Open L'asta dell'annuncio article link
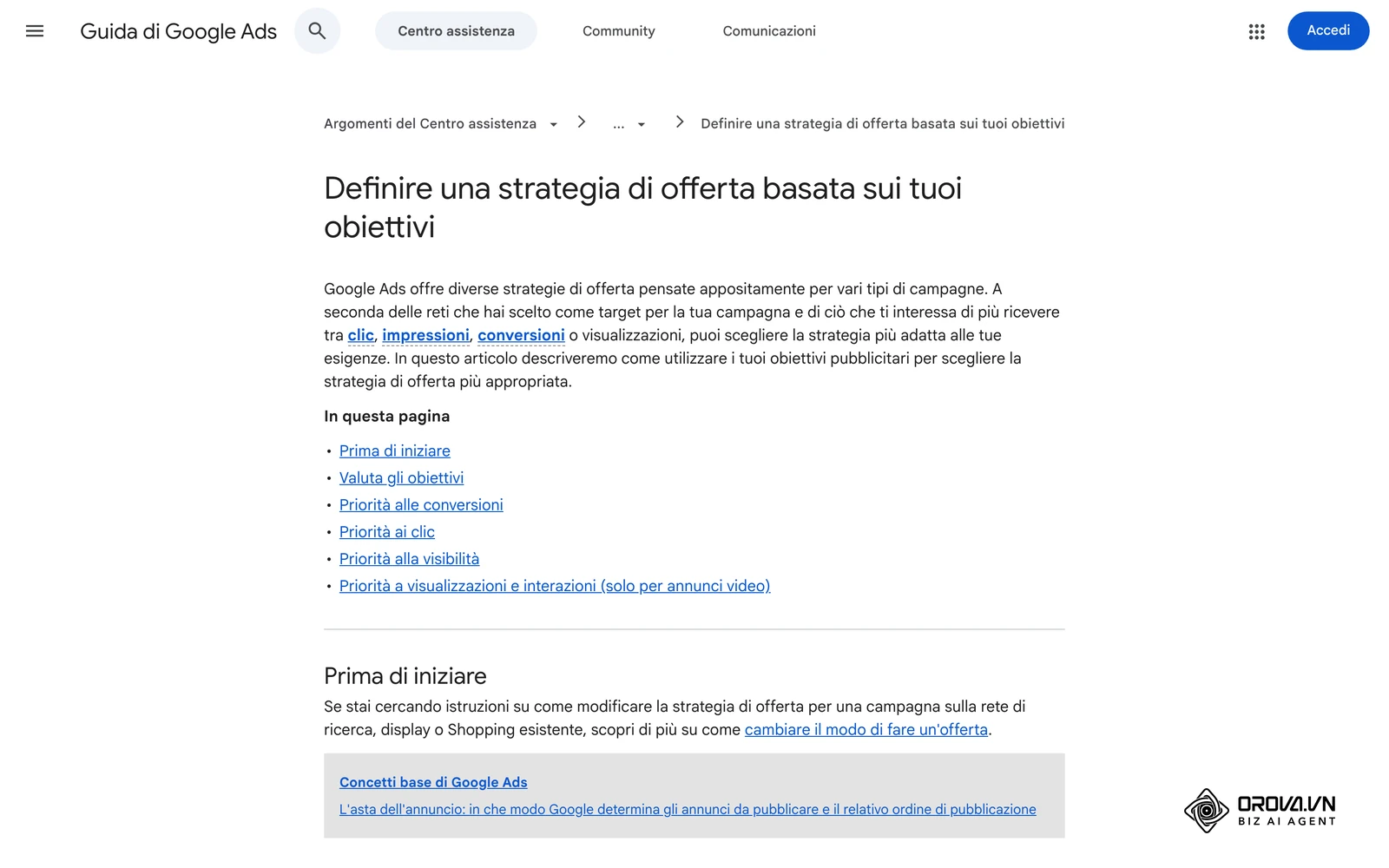The width and height of the screenshot is (1389, 868). 688,809
